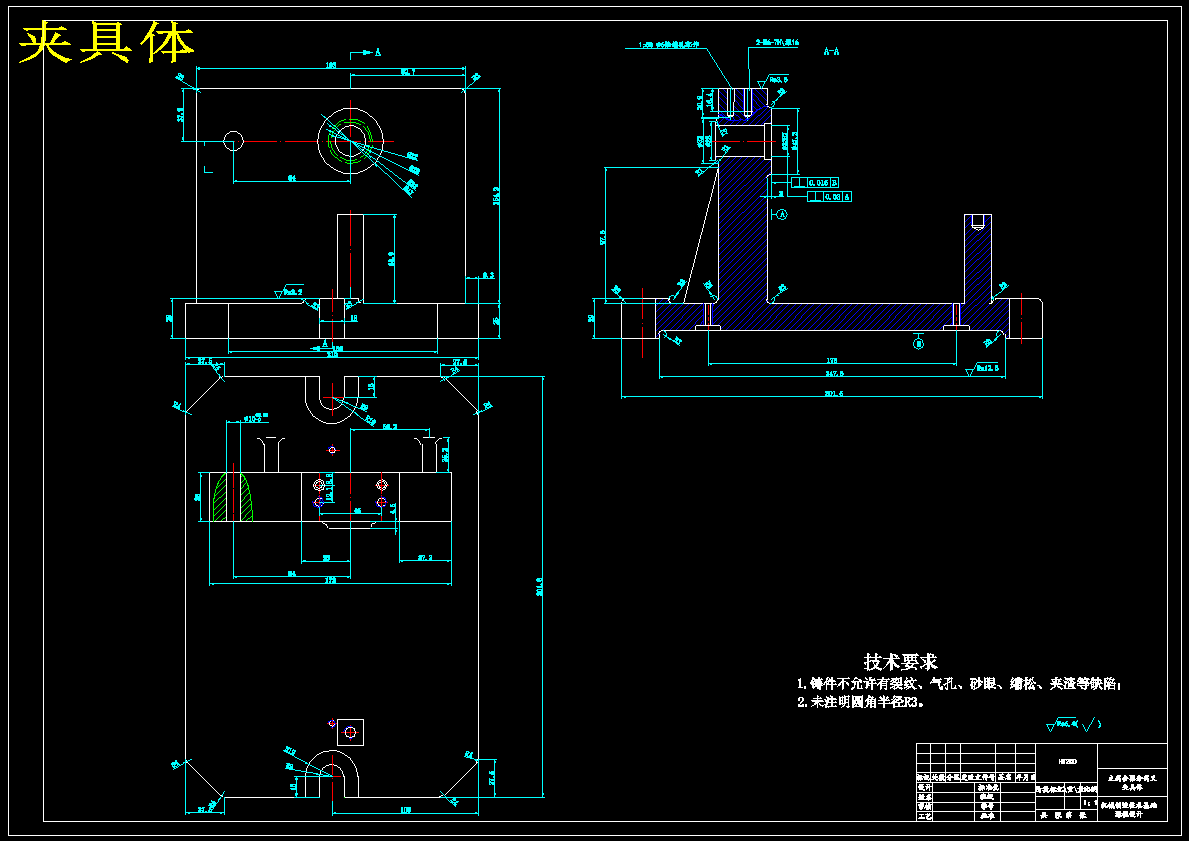Select the Ra12.5 surface roughness symbol
1189x841 pixels.
982,369
